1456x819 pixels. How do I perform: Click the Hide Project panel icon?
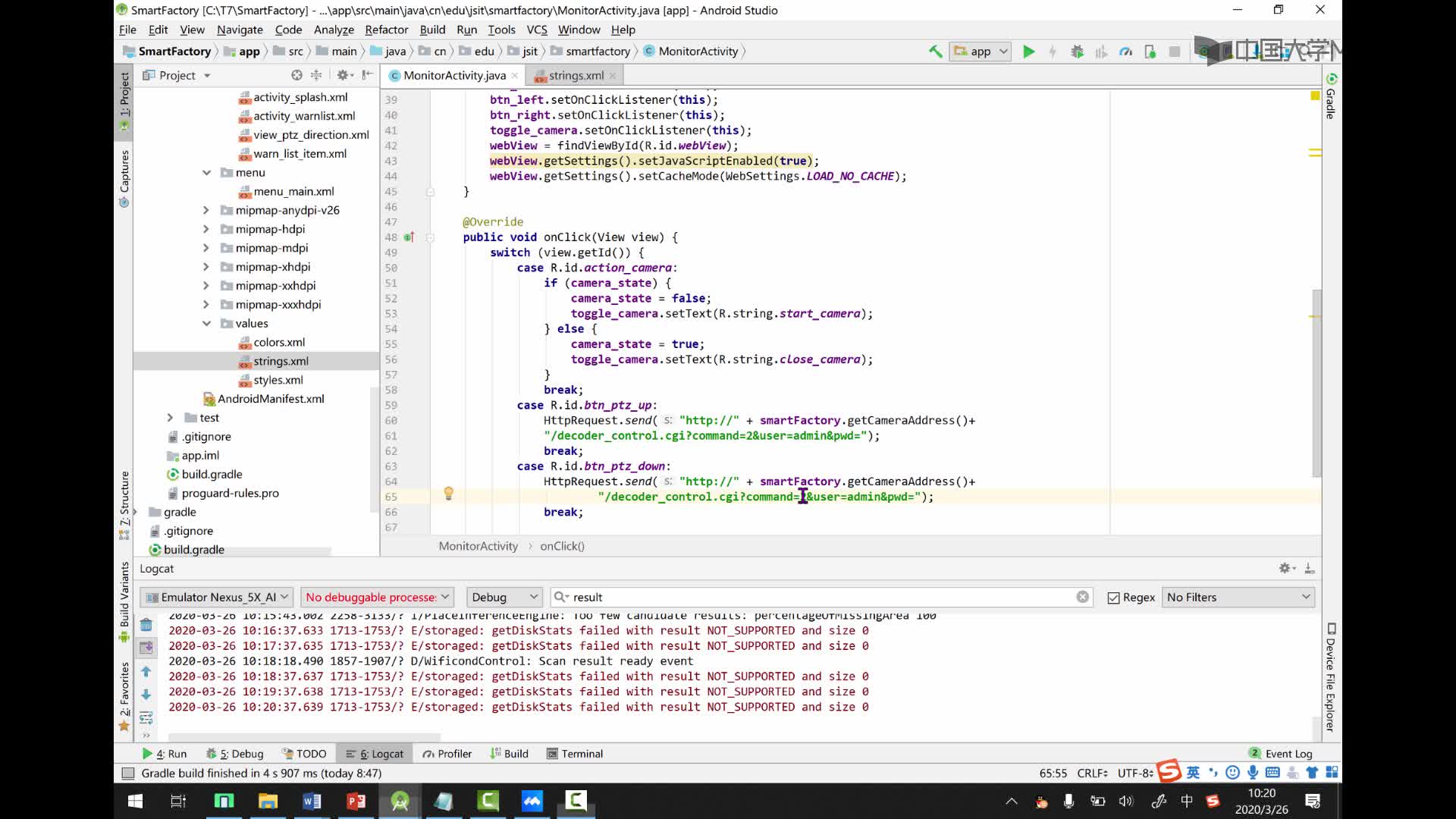click(x=367, y=75)
